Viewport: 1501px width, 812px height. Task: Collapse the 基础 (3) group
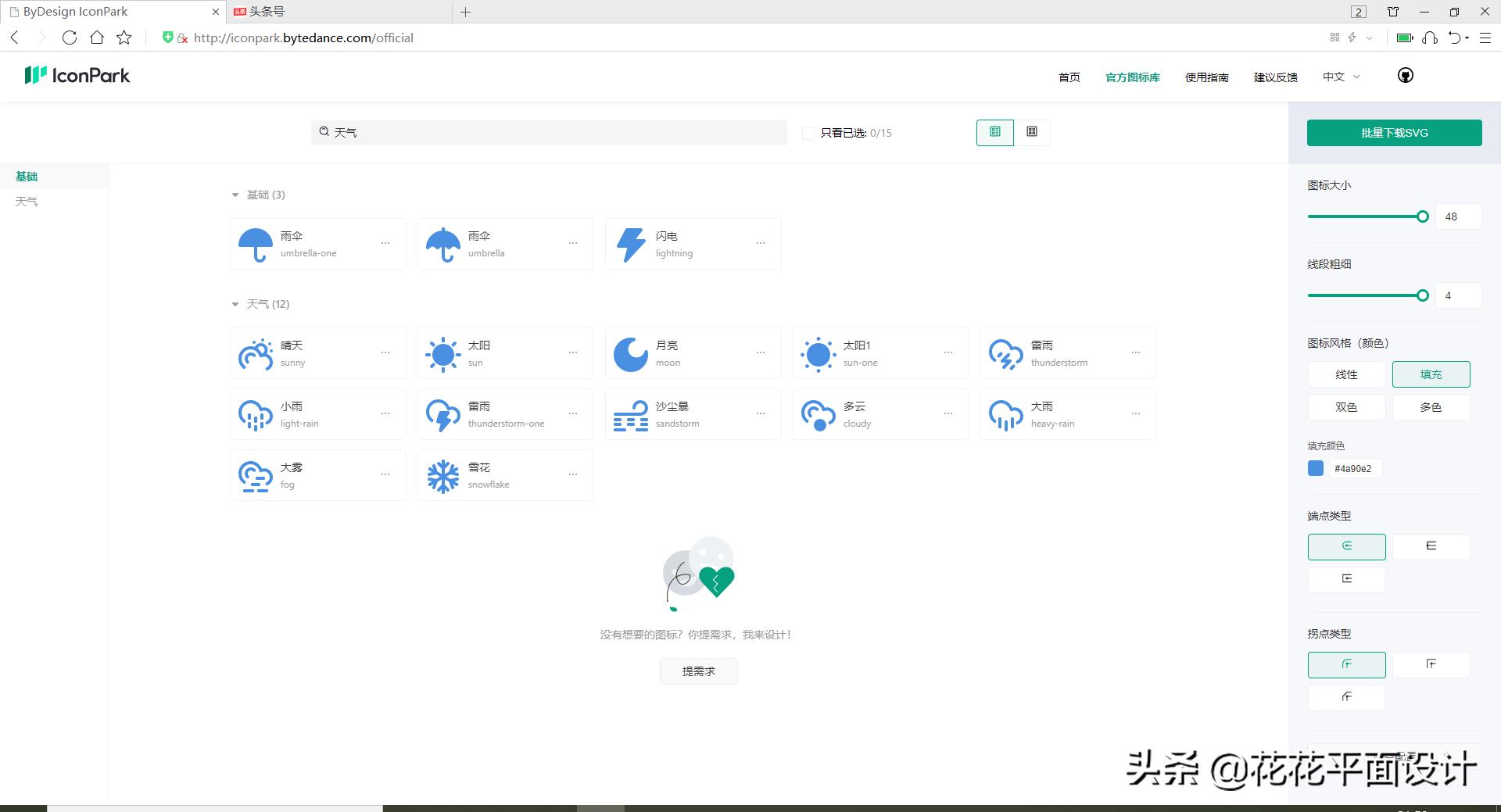235,195
